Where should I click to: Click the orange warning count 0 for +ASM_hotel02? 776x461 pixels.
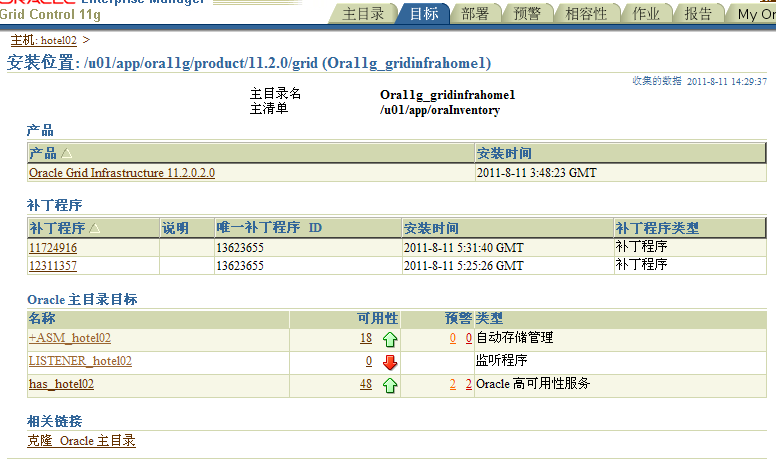453,338
